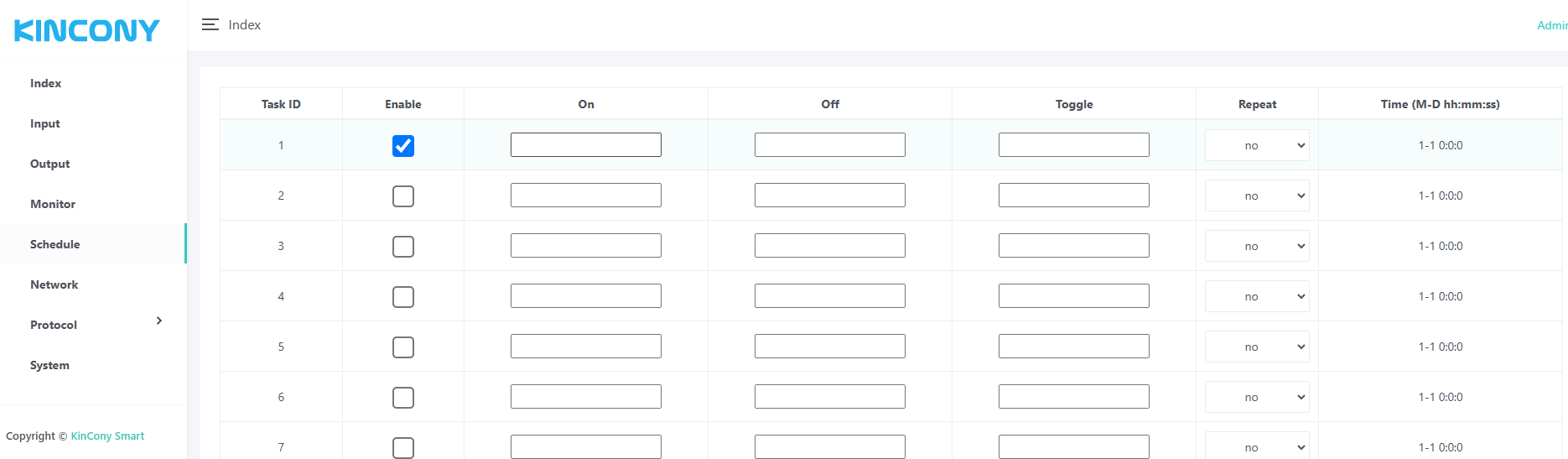Open the KinCony Smart copyright link
The height and width of the screenshot is (459, 1568).
107,436
